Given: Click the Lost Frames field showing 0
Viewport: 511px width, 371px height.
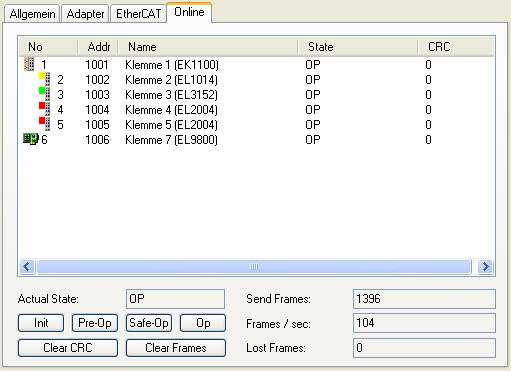Looking at the screenshot, I should [424, 348].
